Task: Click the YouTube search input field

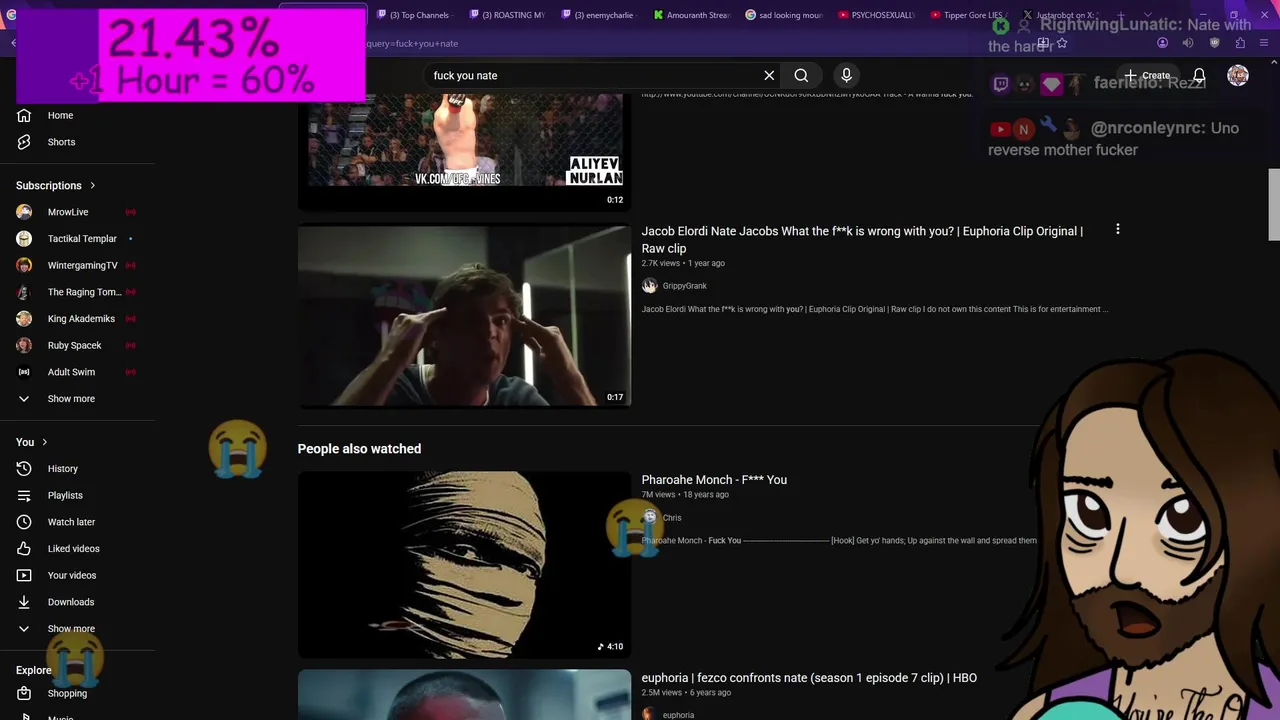Action: 590,75
